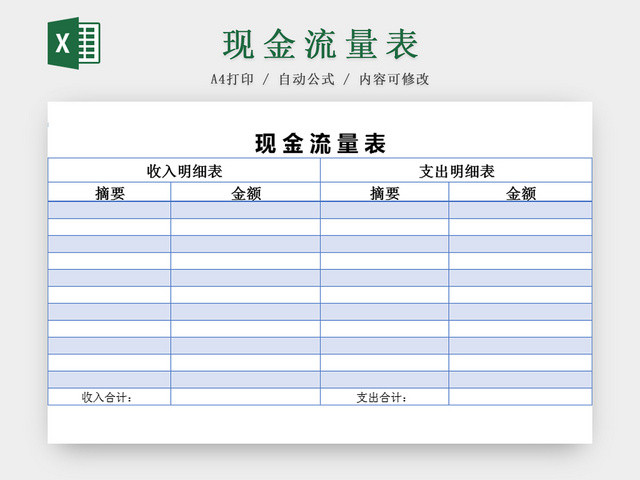Viewport: 640px width, 480px height.
Task: Select the black 现金流量表 sheet title
Action: [x=320, y=144]
